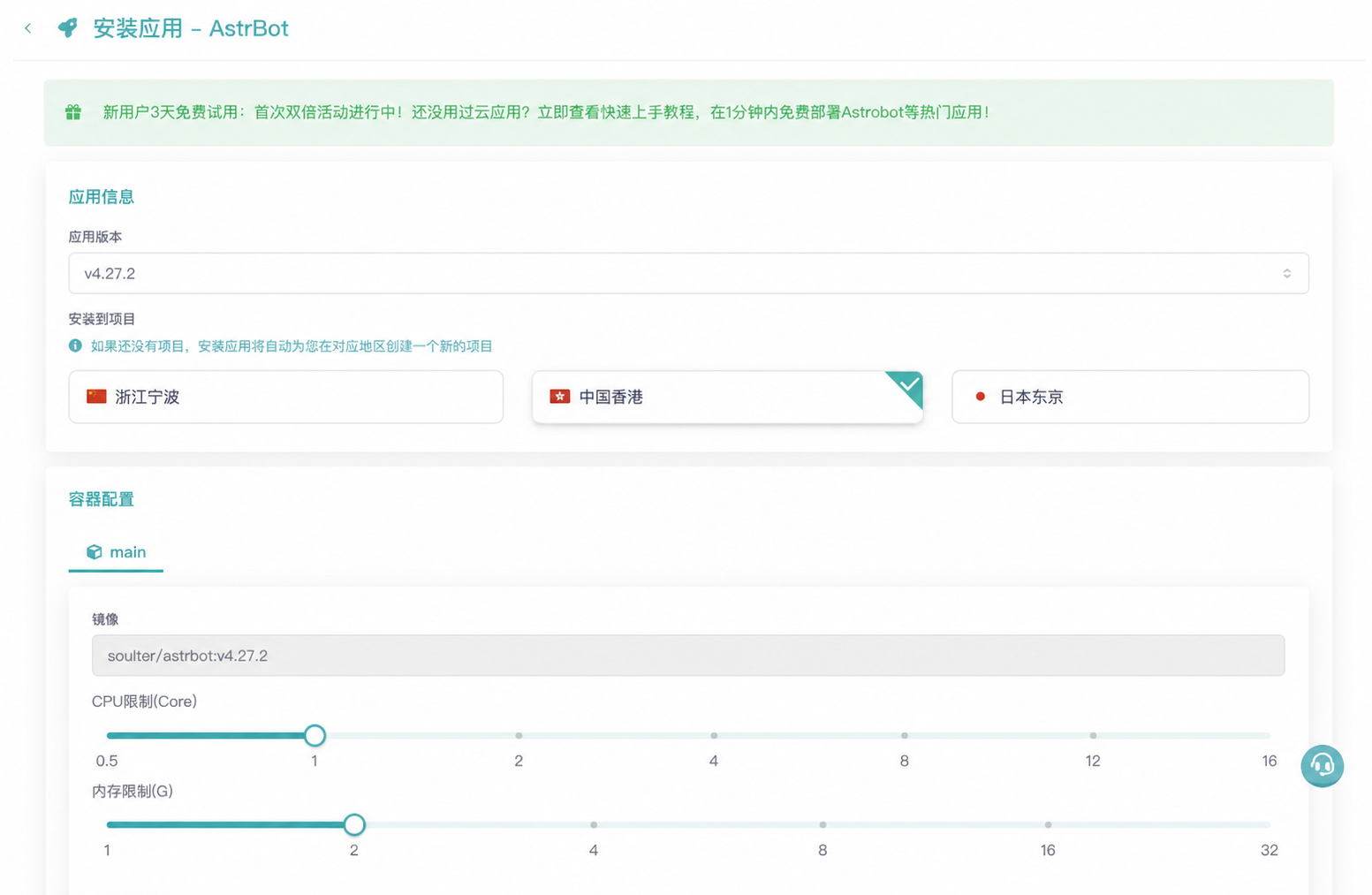Click the CPU限制(Core) label
The height and width of the screenshot is (895, 1372).
pyautogui.click(x=144, y=702)
